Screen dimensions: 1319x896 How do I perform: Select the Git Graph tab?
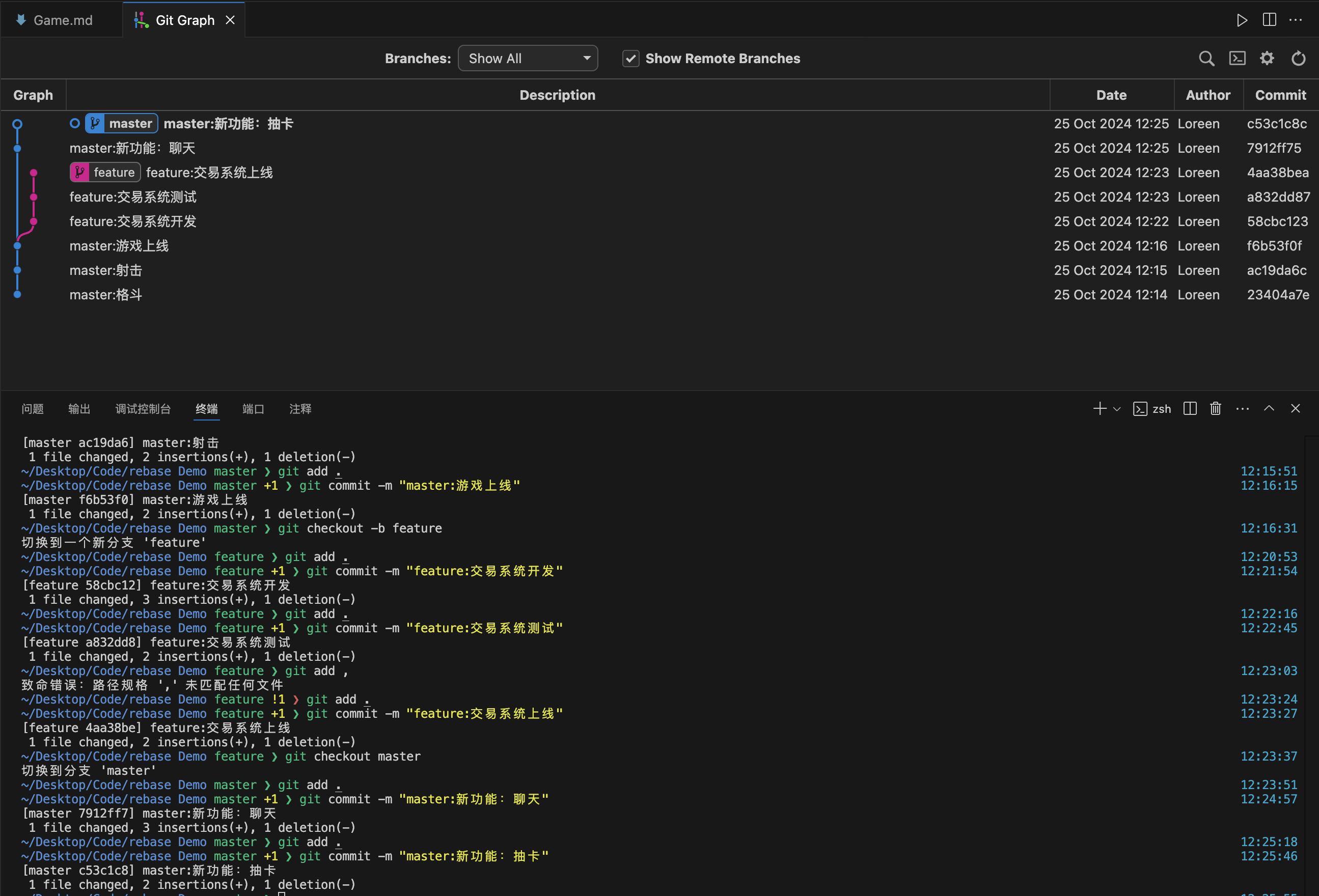coord(184,20)
